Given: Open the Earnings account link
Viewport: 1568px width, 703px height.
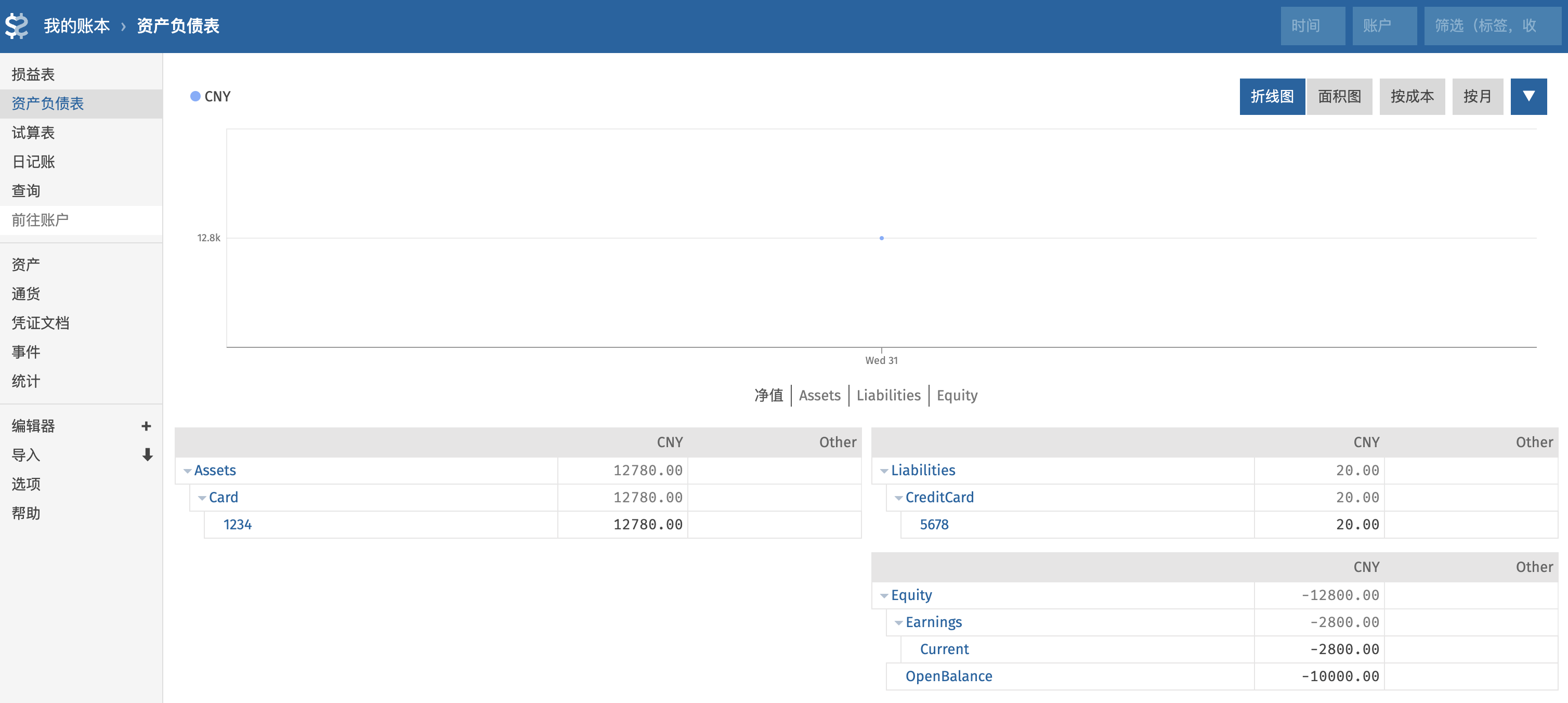Looking at the screenshot, I should [934, 622].
